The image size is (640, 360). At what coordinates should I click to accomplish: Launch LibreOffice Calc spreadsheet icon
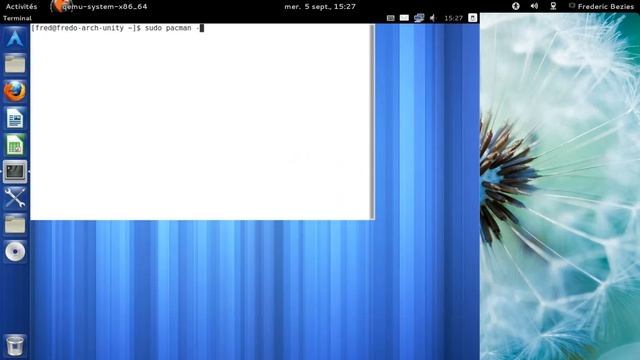tap(15, 145)
